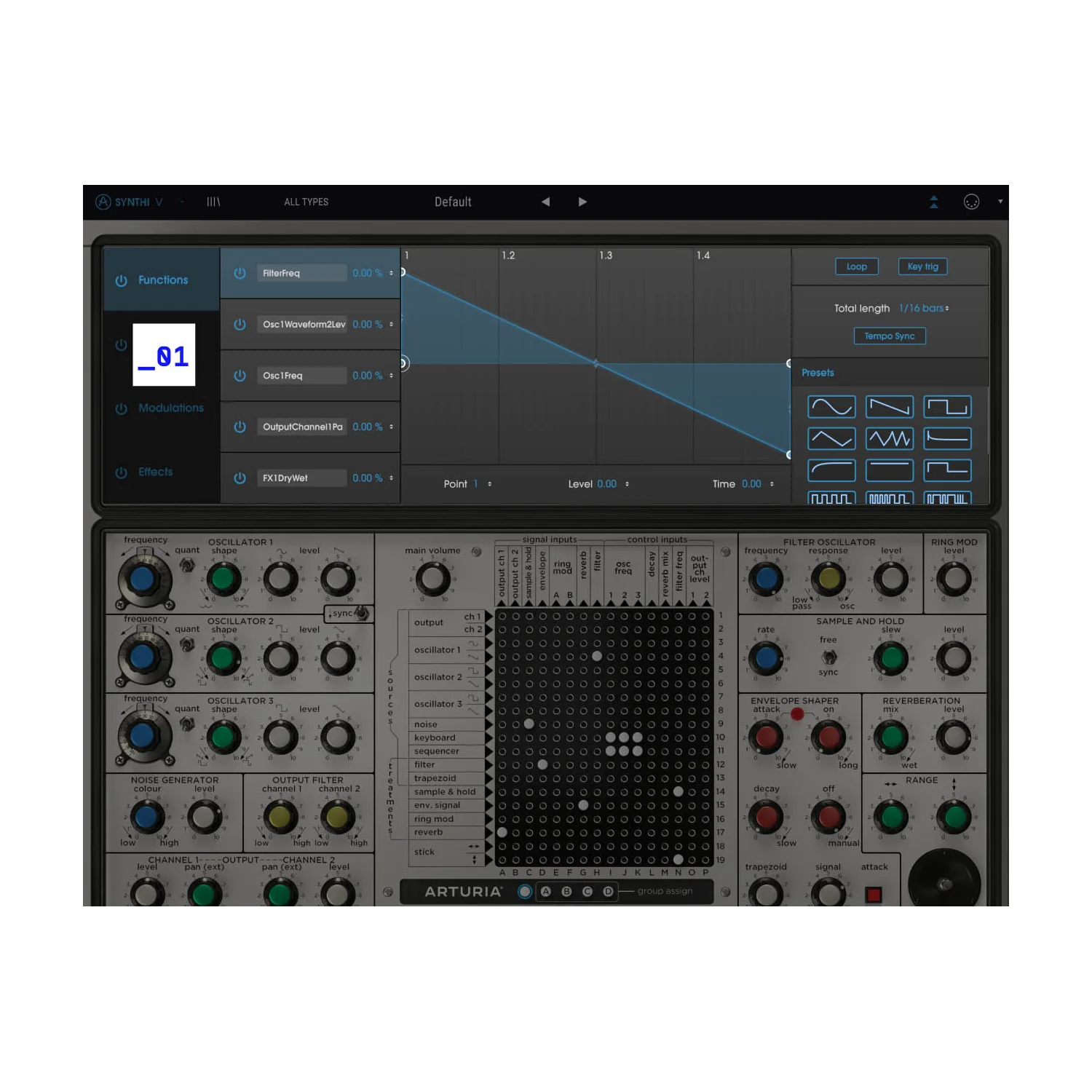Toggle the Functions section power icon

[x=121, y=280]
